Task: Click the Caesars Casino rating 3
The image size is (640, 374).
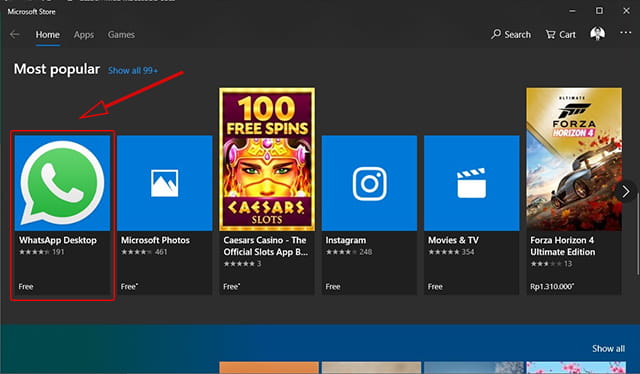Action: coord(242,264)
